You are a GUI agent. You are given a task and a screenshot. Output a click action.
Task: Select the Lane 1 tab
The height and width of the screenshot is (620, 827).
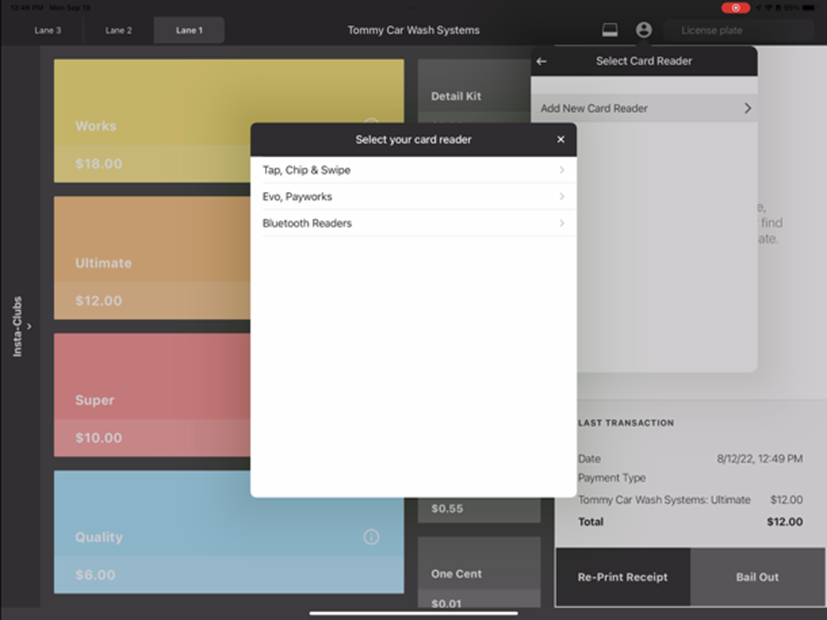tap(189, 31)
